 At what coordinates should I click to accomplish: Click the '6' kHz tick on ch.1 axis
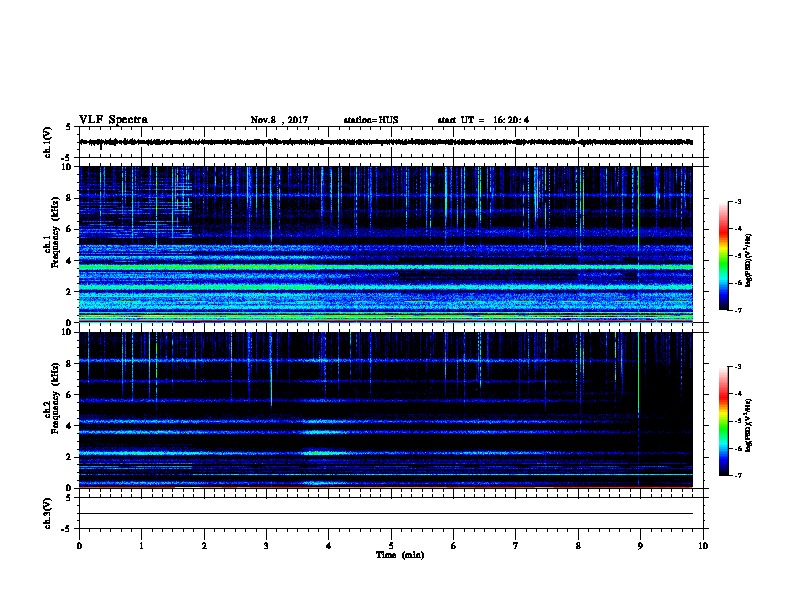click(69, 229)
